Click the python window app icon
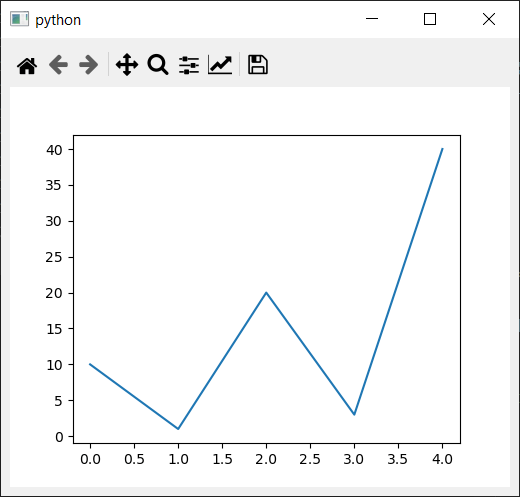This screenshot has width=520, height=497. coord(19,19)
